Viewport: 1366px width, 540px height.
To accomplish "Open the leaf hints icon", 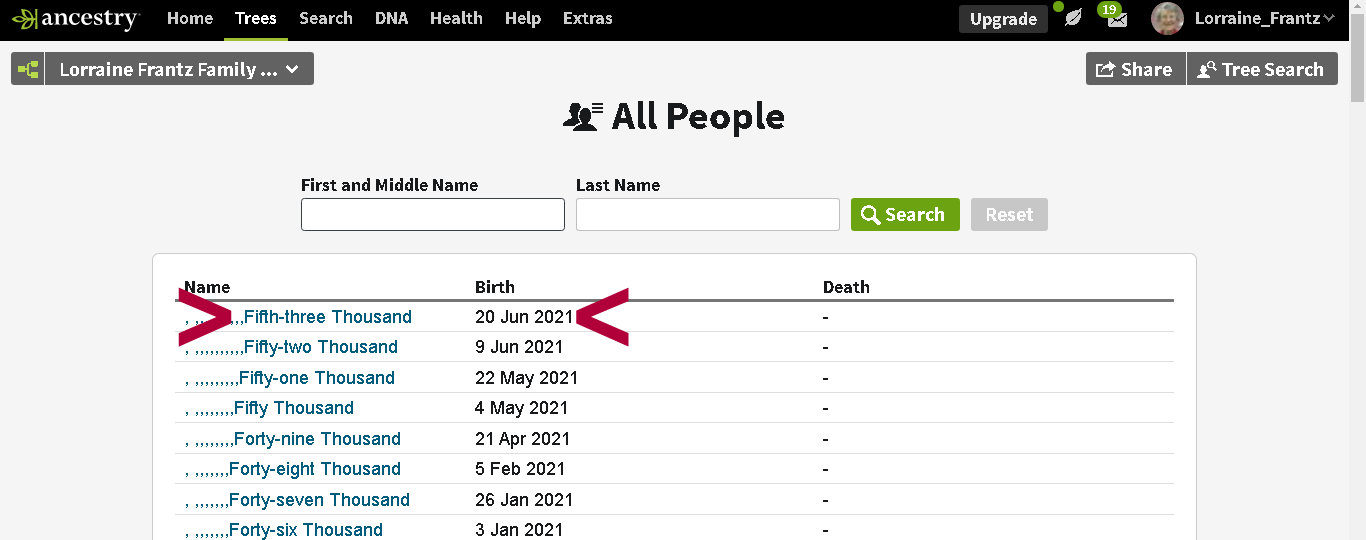I will pos(1073,19).
